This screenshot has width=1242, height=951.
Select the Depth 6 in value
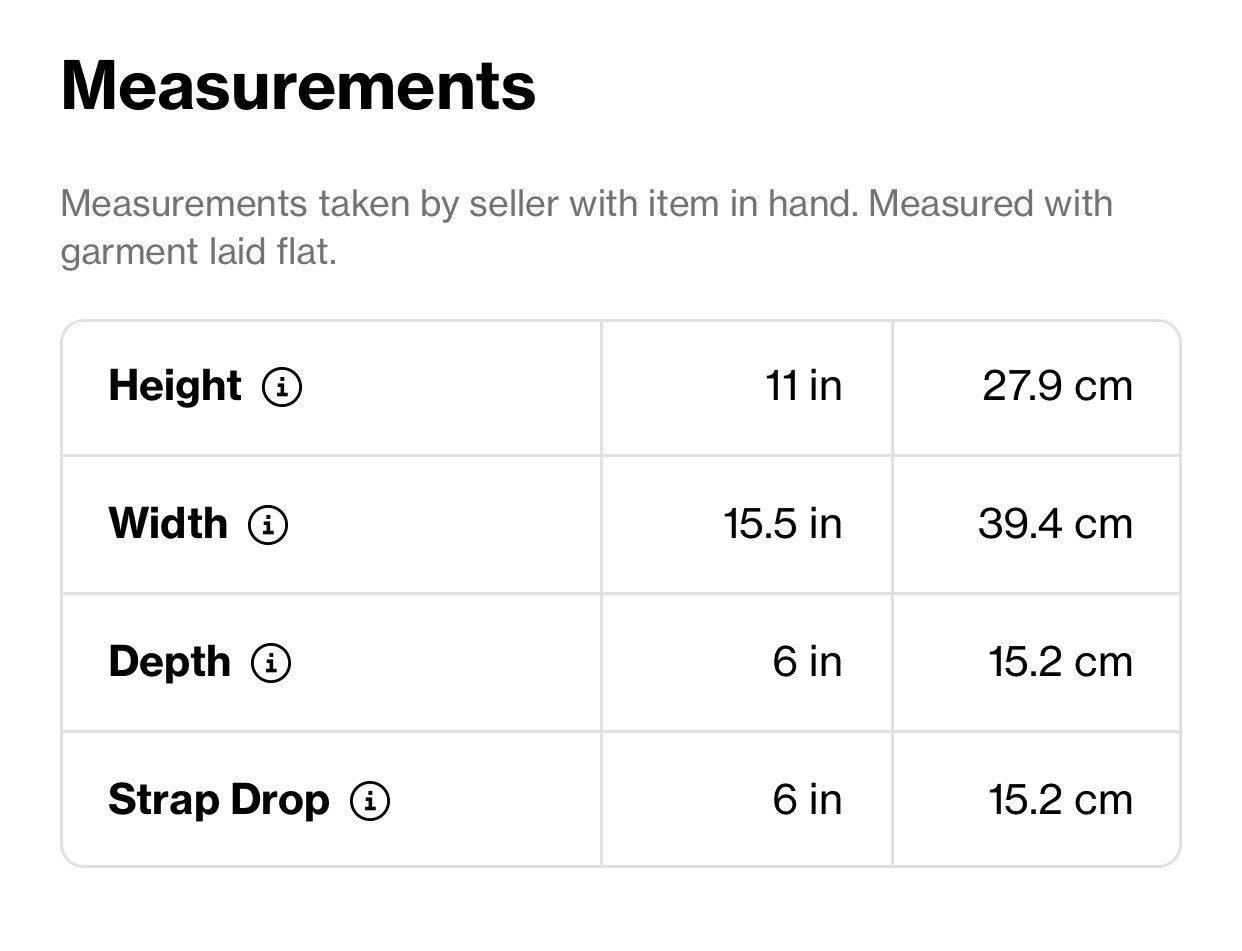pos(807,662)
